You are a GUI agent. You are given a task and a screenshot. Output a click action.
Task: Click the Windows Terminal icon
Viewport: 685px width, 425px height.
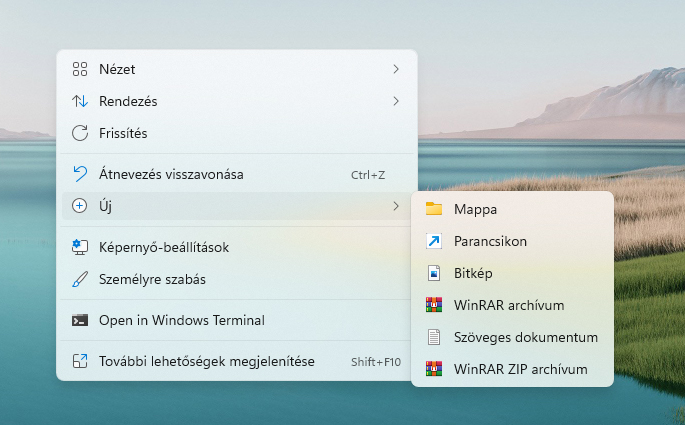(x=81, y=321)
